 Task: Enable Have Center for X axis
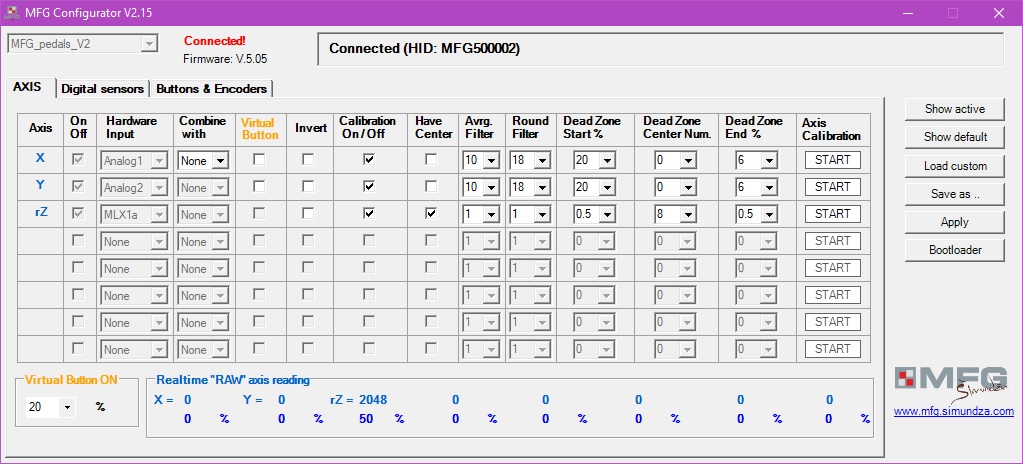431,159
